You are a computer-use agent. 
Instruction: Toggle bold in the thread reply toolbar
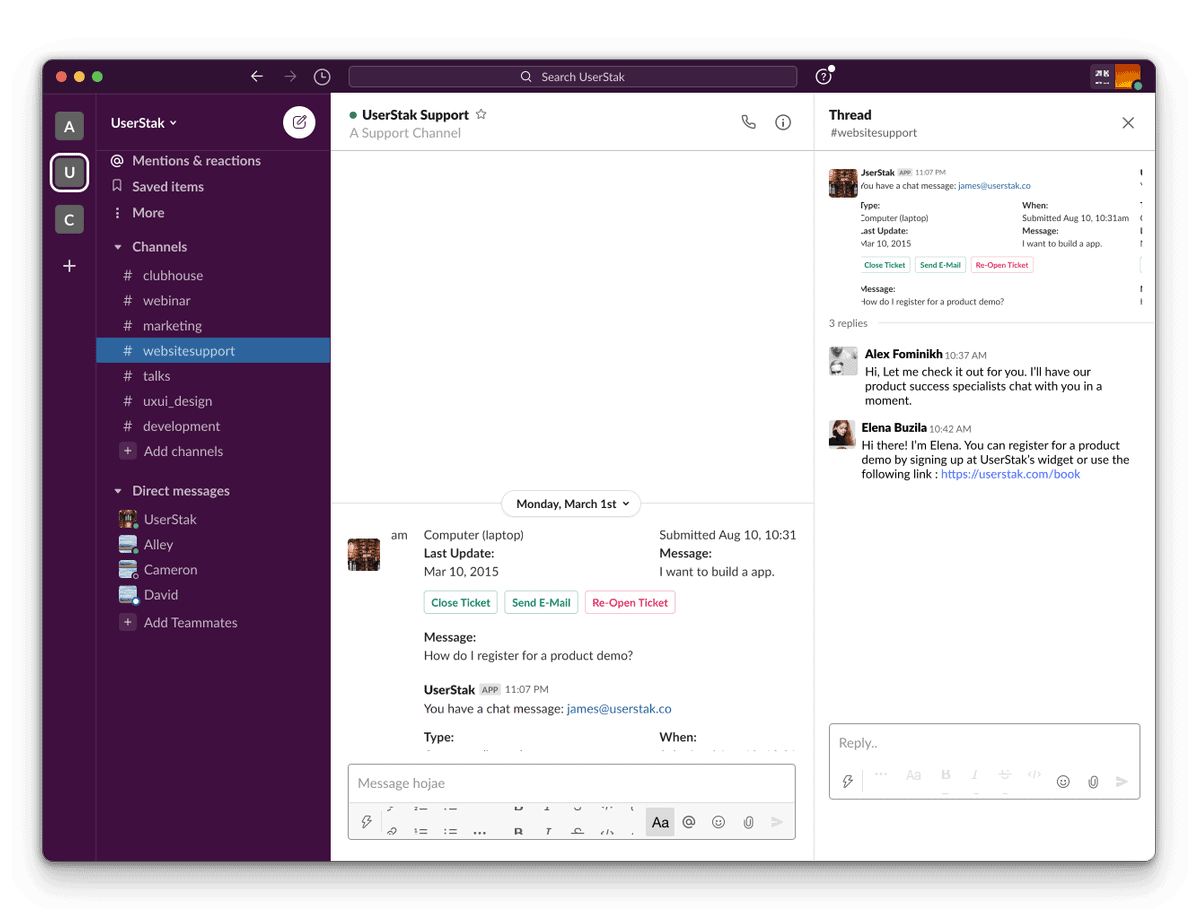tap(945, 775)
